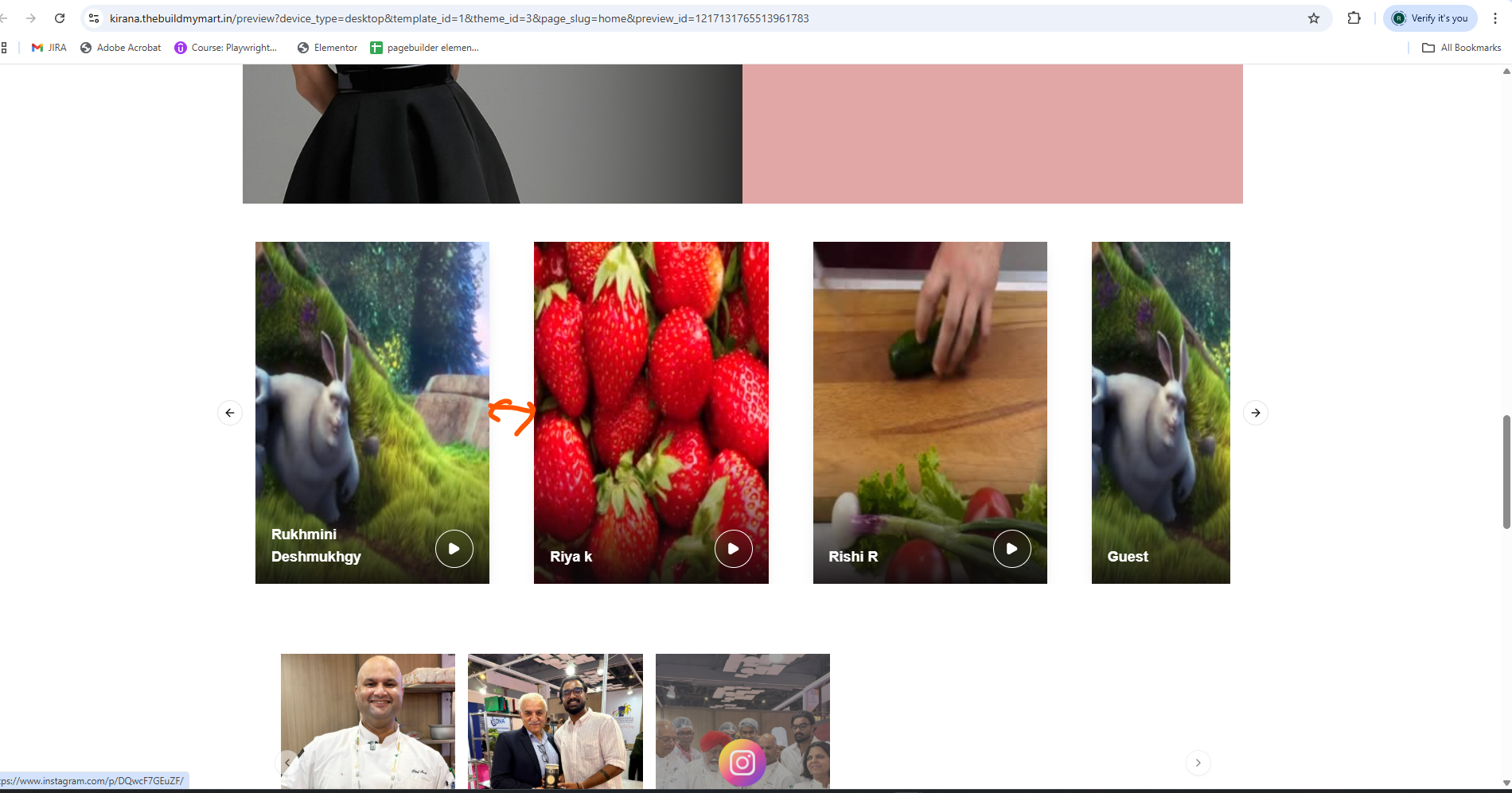Advance Instagram feed with right chevron
The image size is (1512, 793).
[1198, 763]
